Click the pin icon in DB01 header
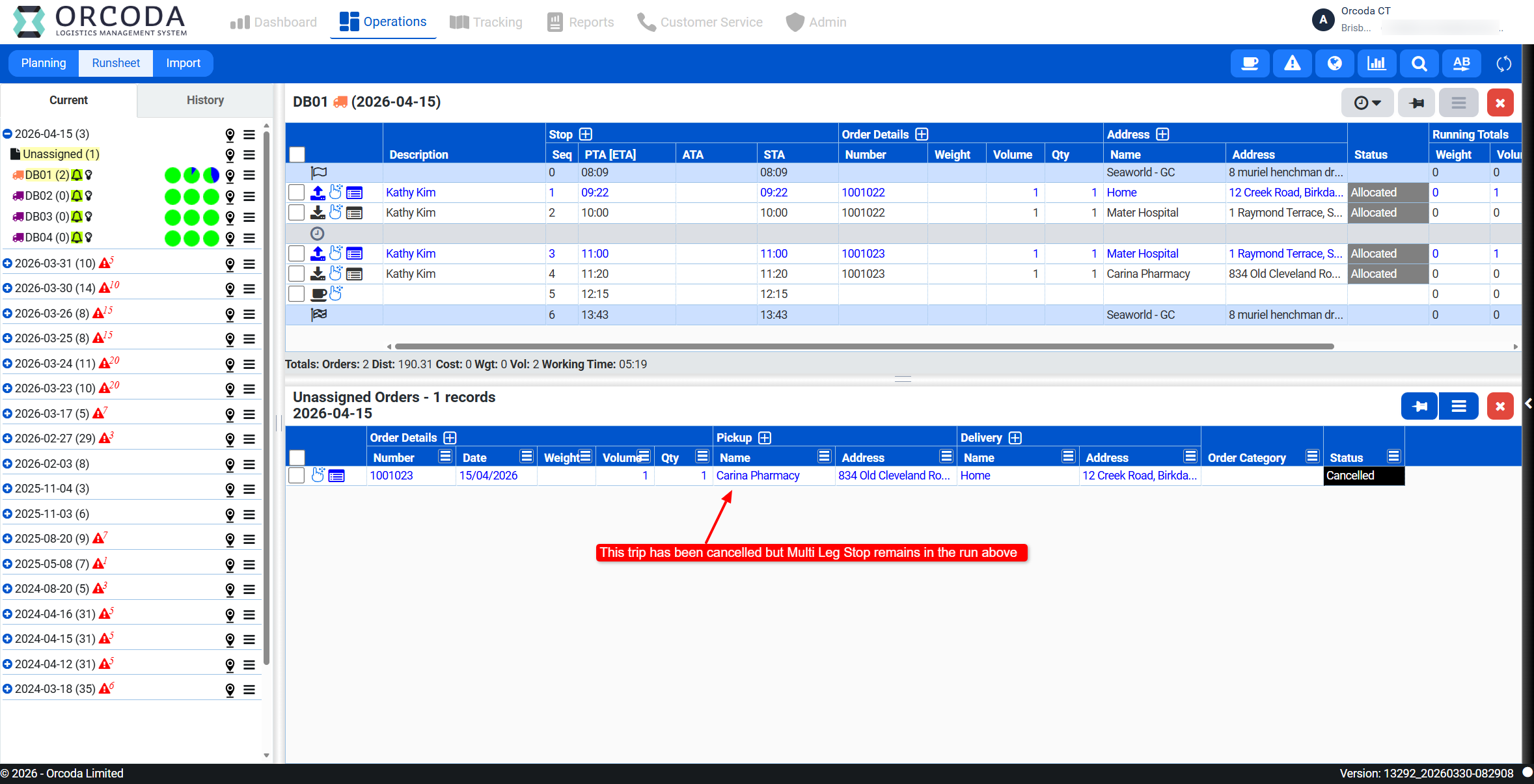Viewport: 1534px width, 784px height. pyautogui.click(x=1416, y=103)
